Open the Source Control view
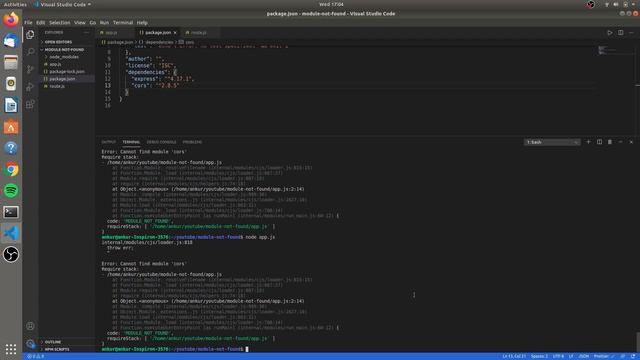 [30, 69]
